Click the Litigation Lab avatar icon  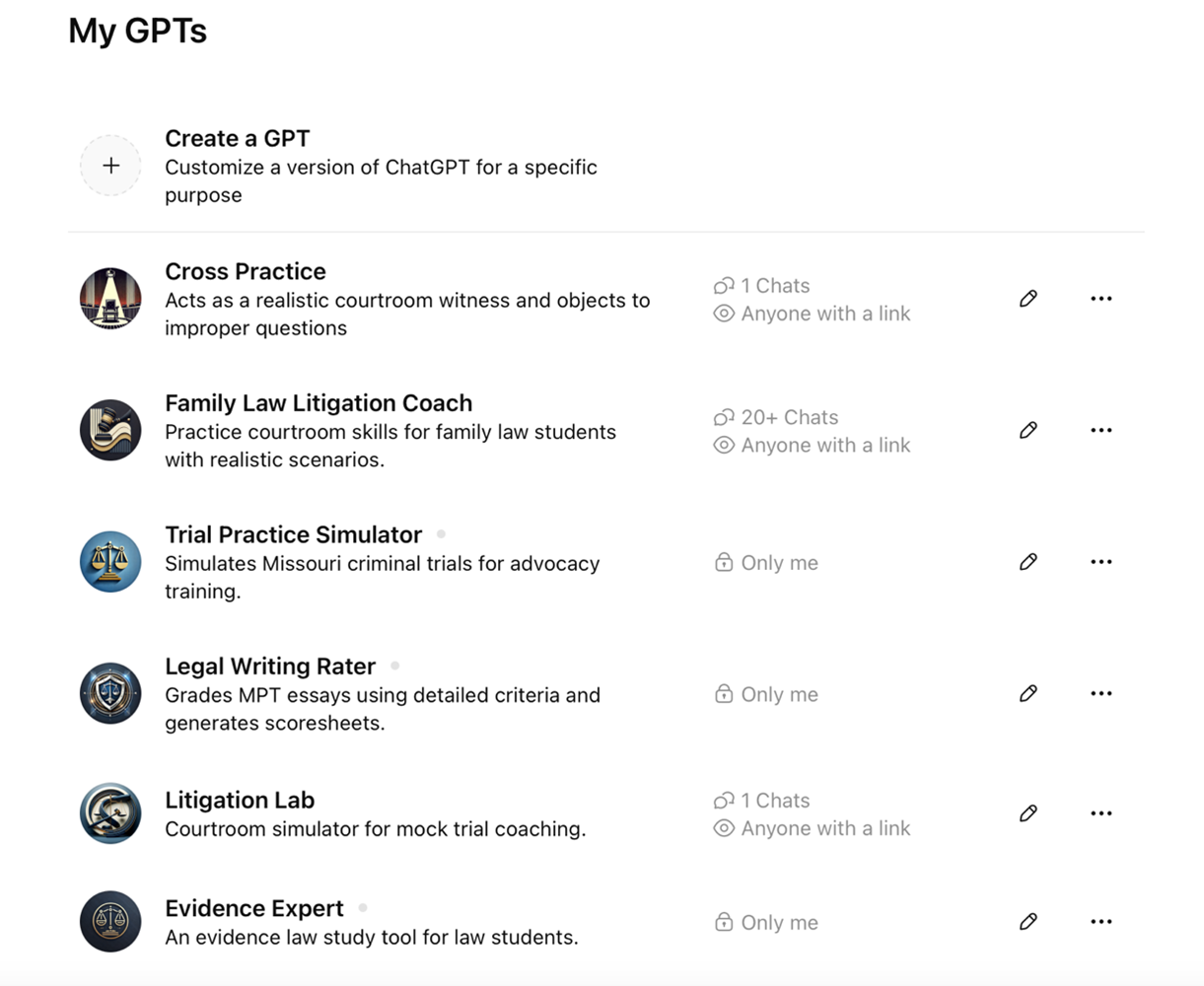pyautogui.click(x=110, y=812)
